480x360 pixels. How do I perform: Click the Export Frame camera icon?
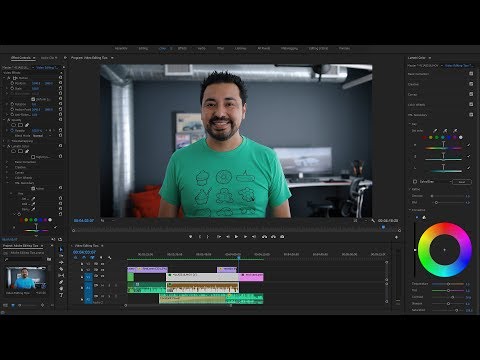click(x=282, y=237)
